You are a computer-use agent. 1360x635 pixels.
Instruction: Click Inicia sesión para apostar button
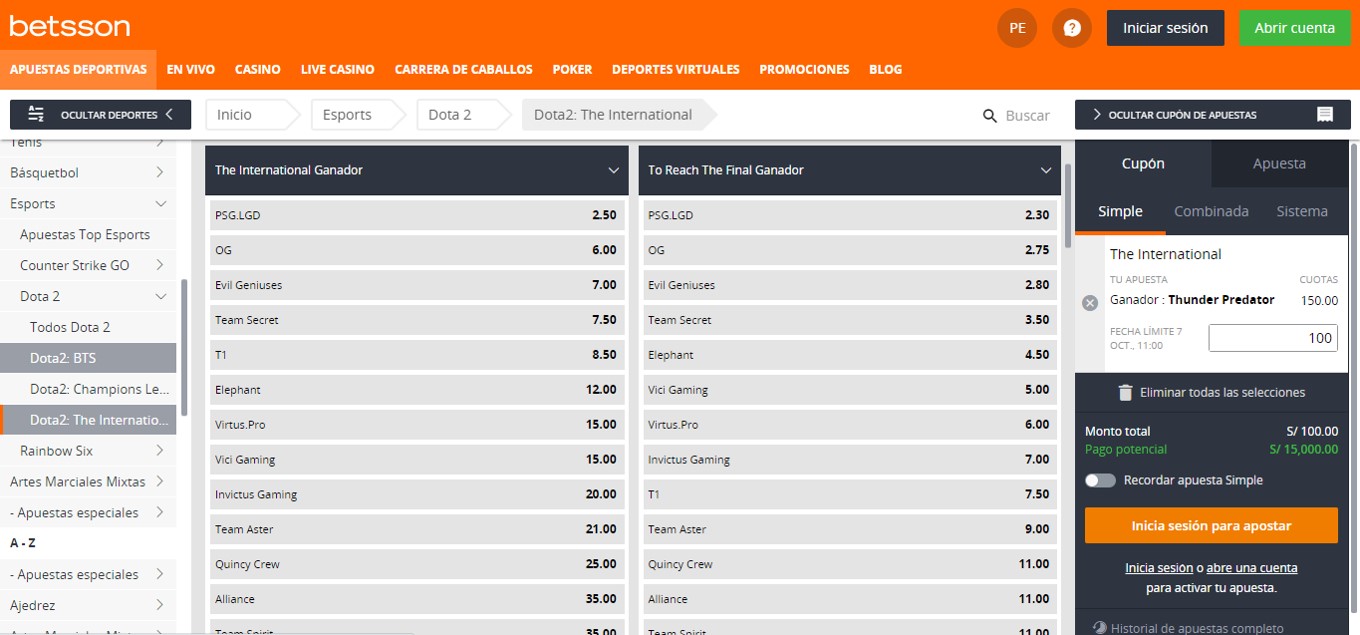1211,525
